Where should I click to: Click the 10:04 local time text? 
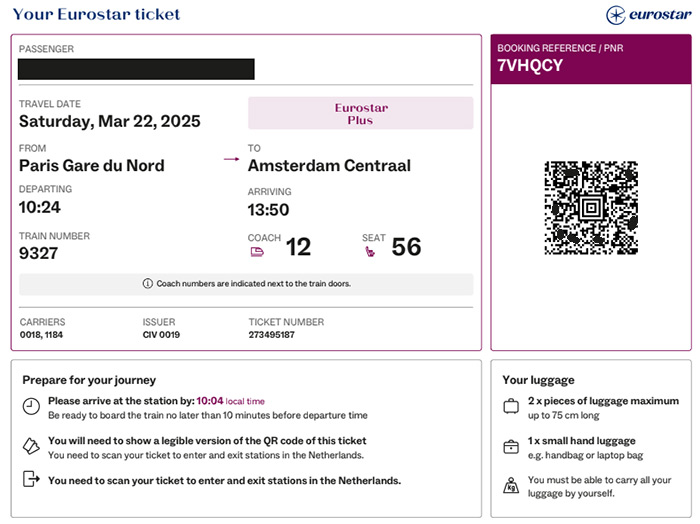230,401
